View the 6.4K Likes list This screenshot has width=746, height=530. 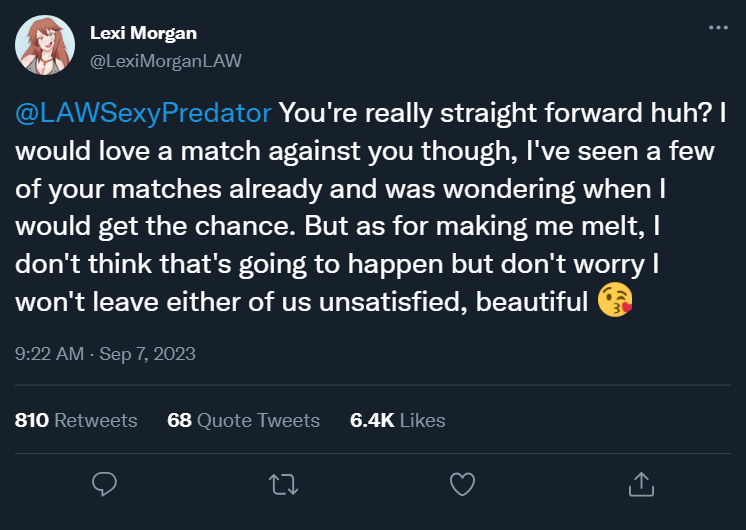pyautogui.click(x=397, y=420)
